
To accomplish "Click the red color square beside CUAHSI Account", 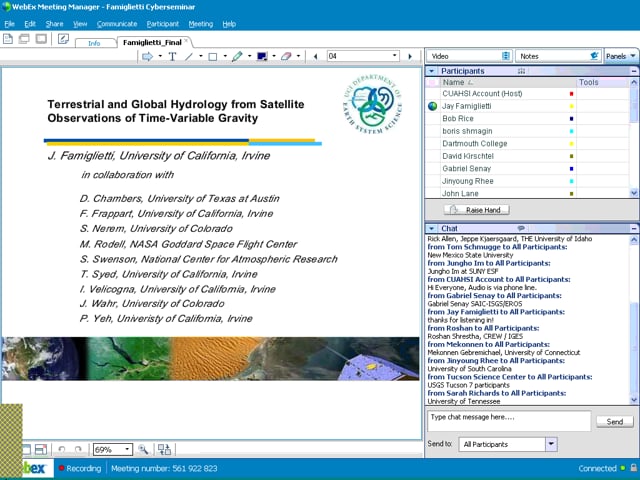I will coord(571,93).
